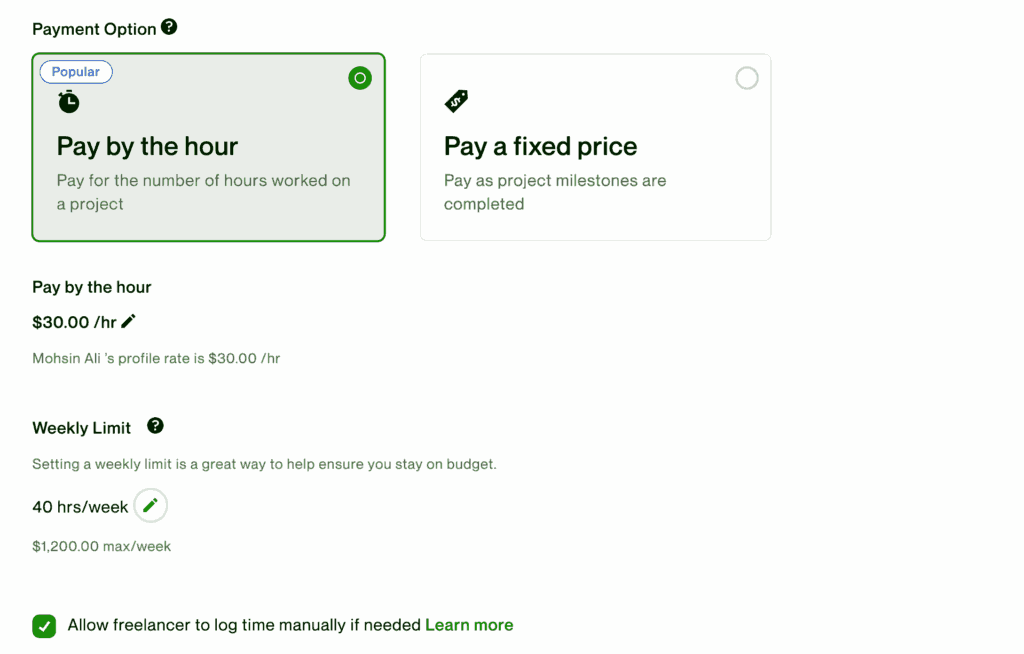1024x654 pixels.
Task: Click the Popular badge on hourly card
Action: click(76, 72)
